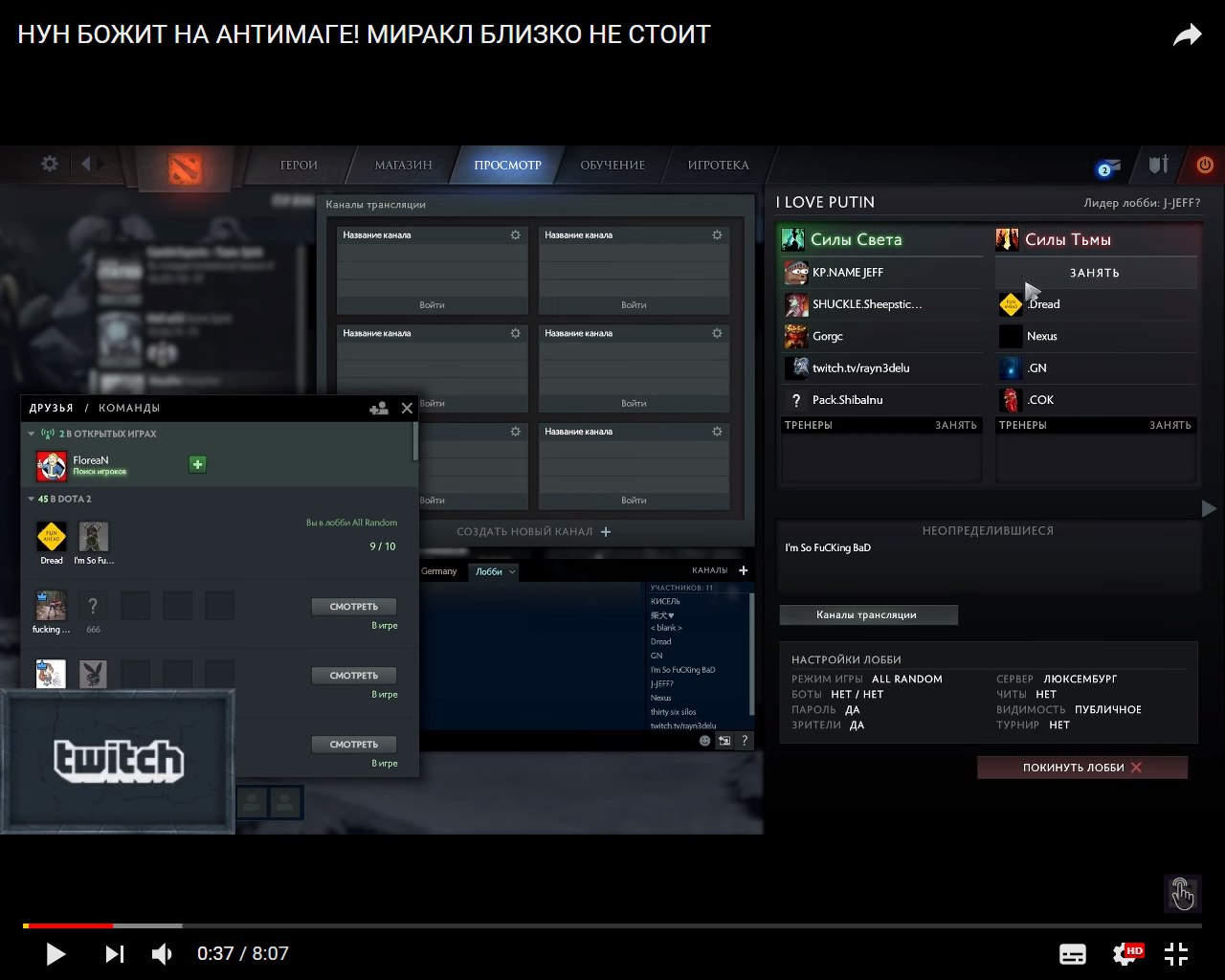Seek on the video progress bar
Screen dimensions: 1225x980
pos(612,925)
